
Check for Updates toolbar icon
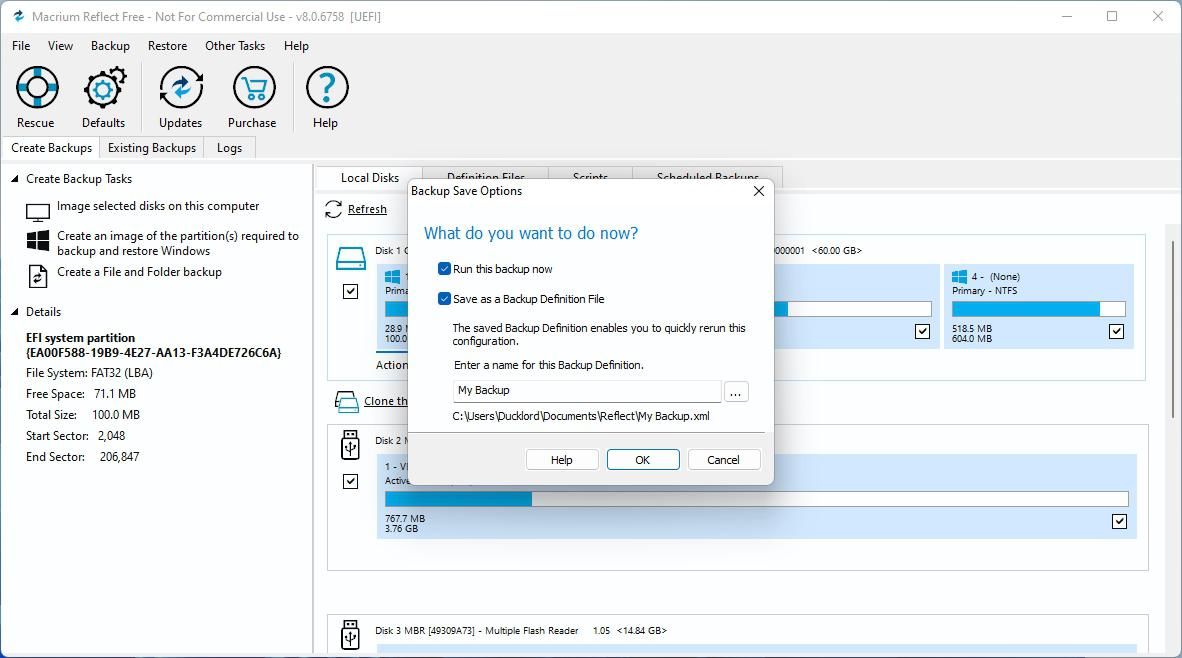181,87
